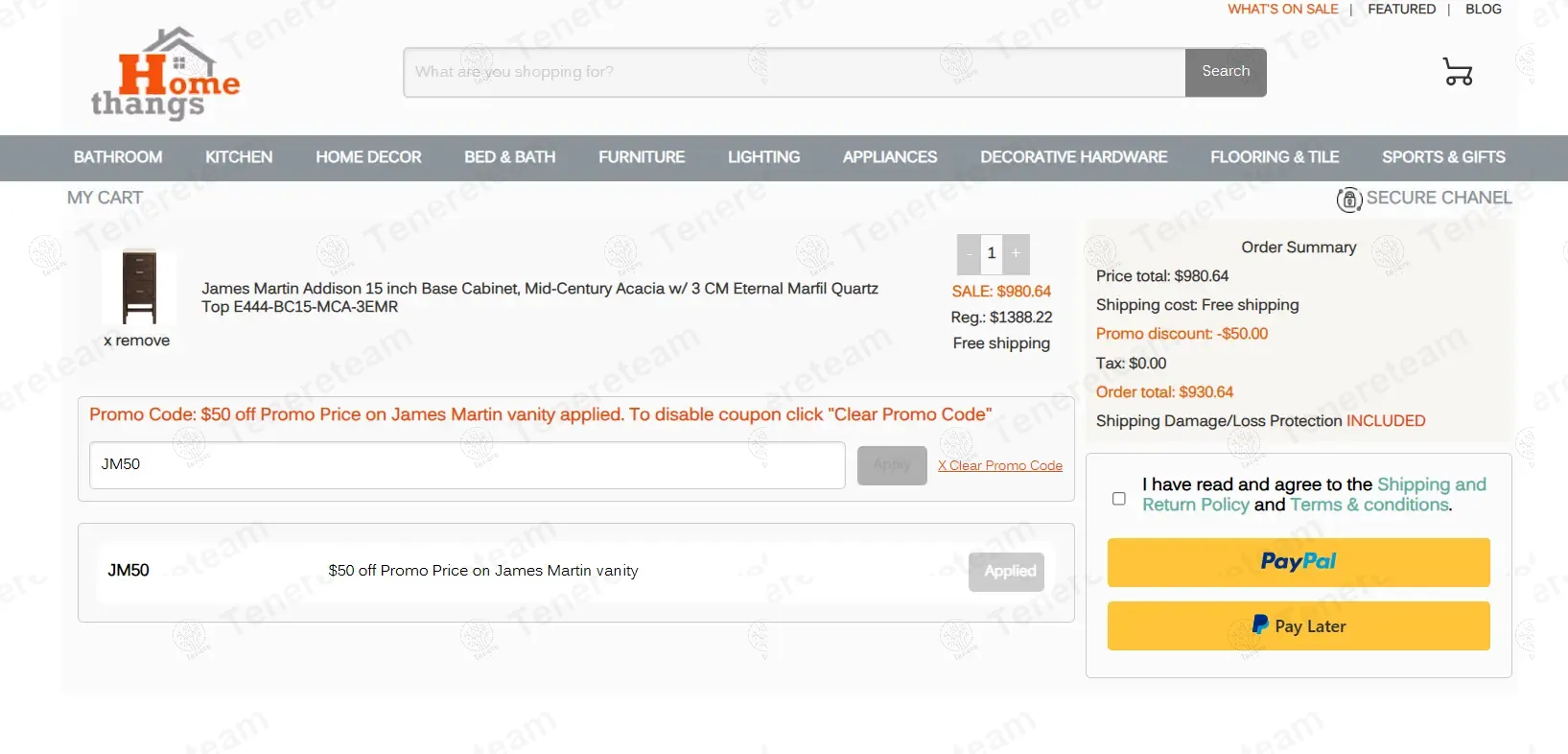Choose the PayPal Pay Later button
This screenshot has width=1568, height=754.
click(1299, 626)
